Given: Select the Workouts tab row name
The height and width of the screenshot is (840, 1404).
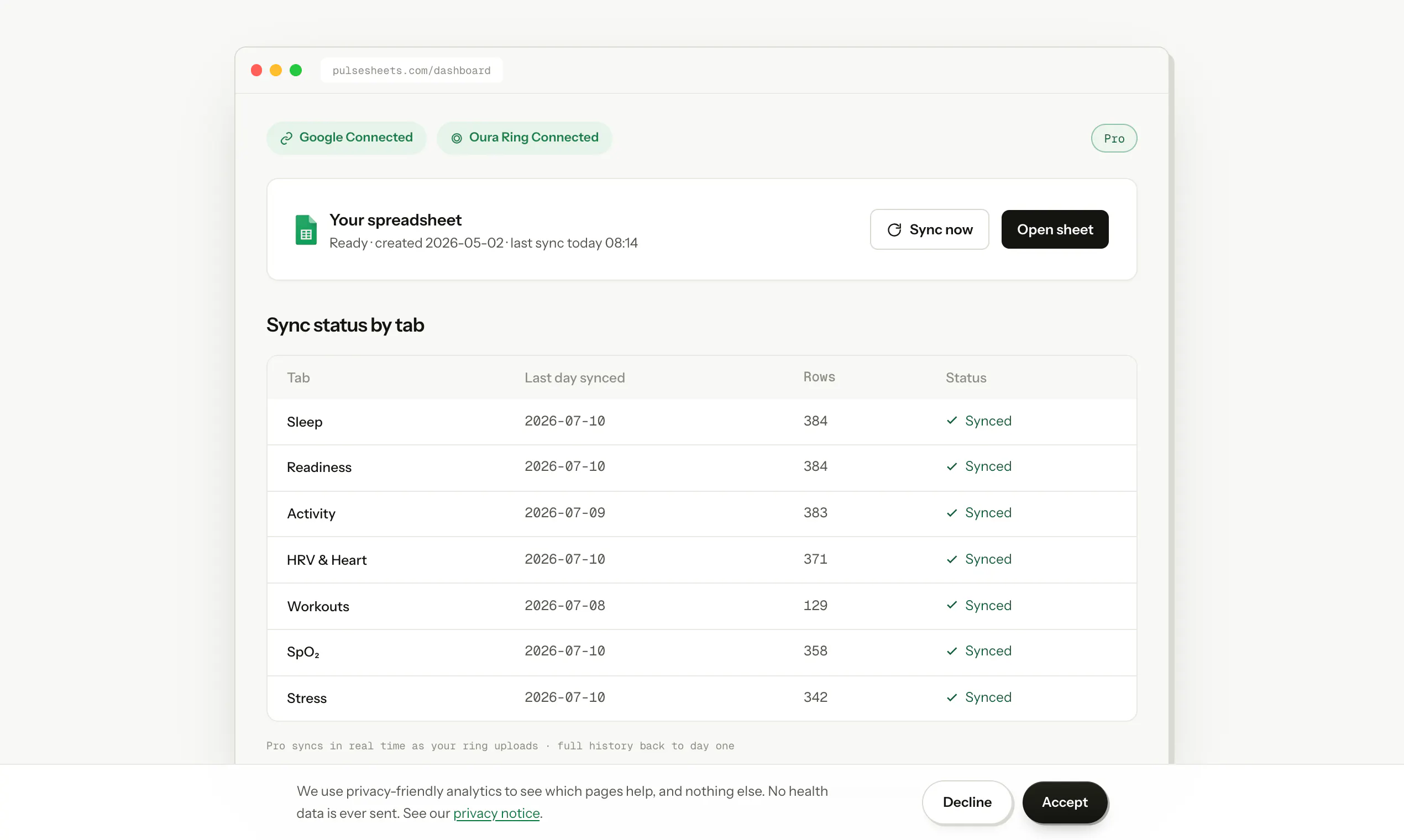Looking at the screenshot, I should pyautogui.click(x=318, y=606).
